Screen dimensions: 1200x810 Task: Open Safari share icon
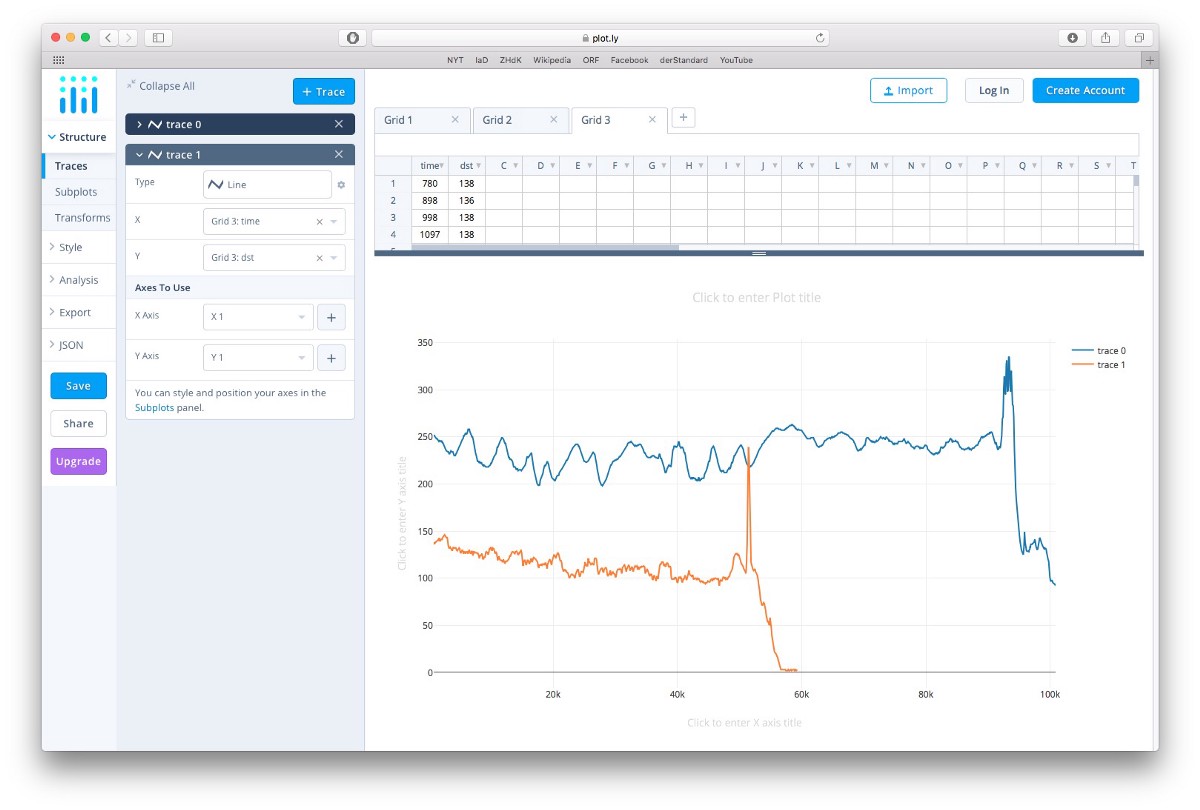tap(1106, 38)
